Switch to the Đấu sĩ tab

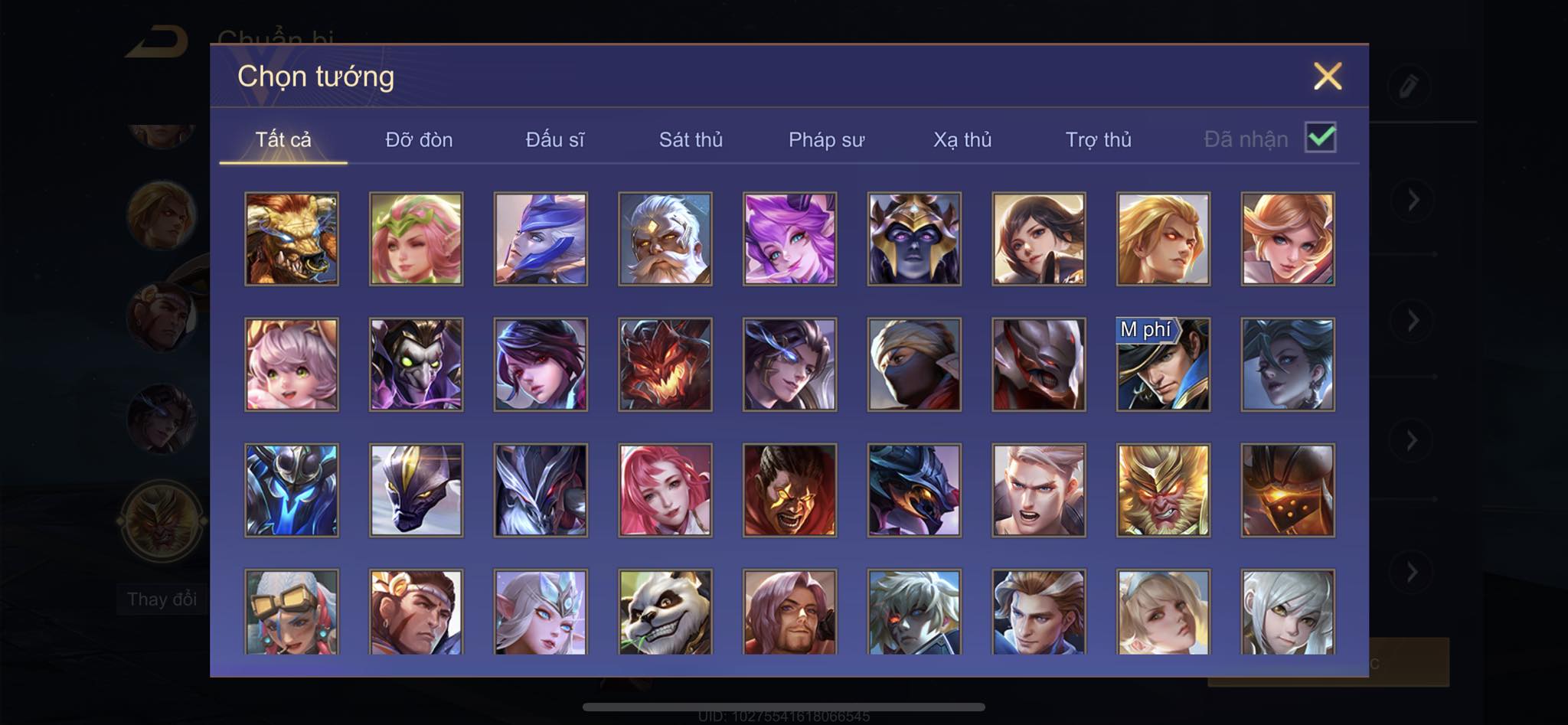555,139
